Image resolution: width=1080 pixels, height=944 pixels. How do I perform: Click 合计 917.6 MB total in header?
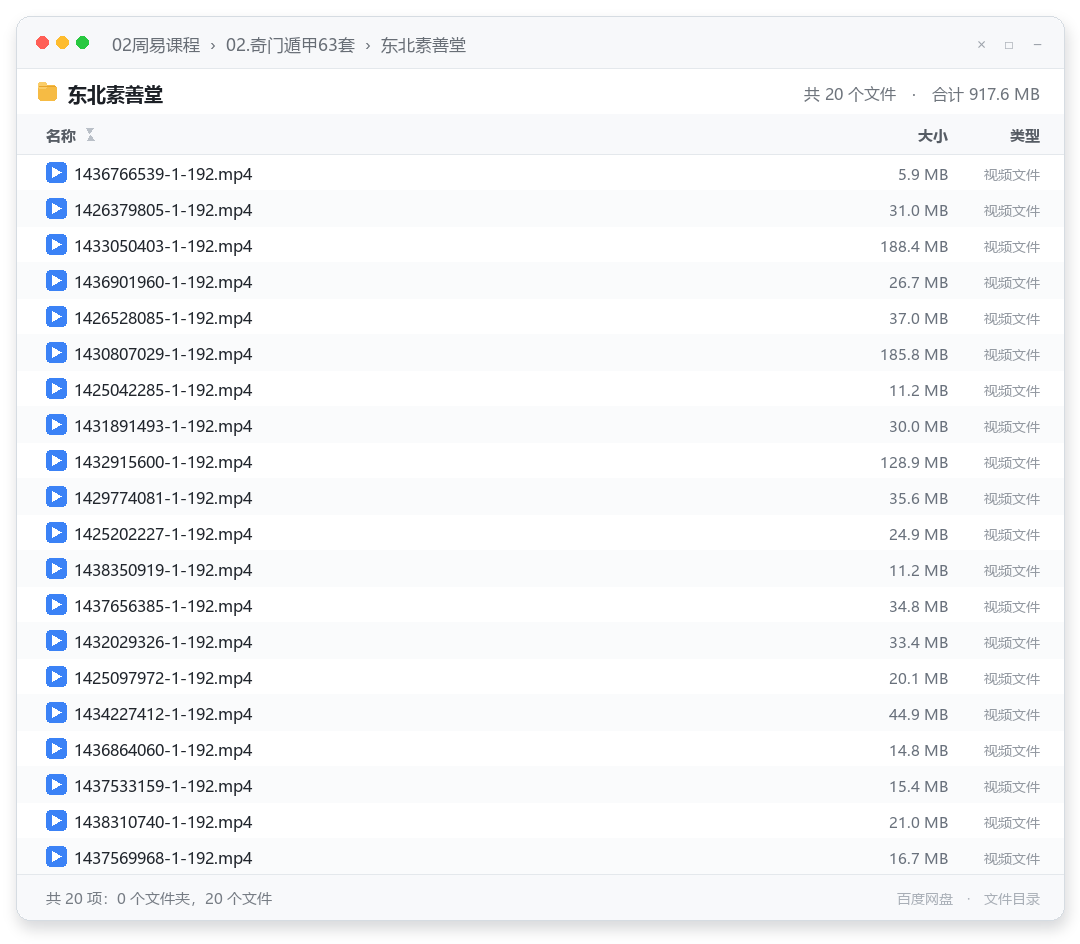pyautogui.click(x=986, y=94)
